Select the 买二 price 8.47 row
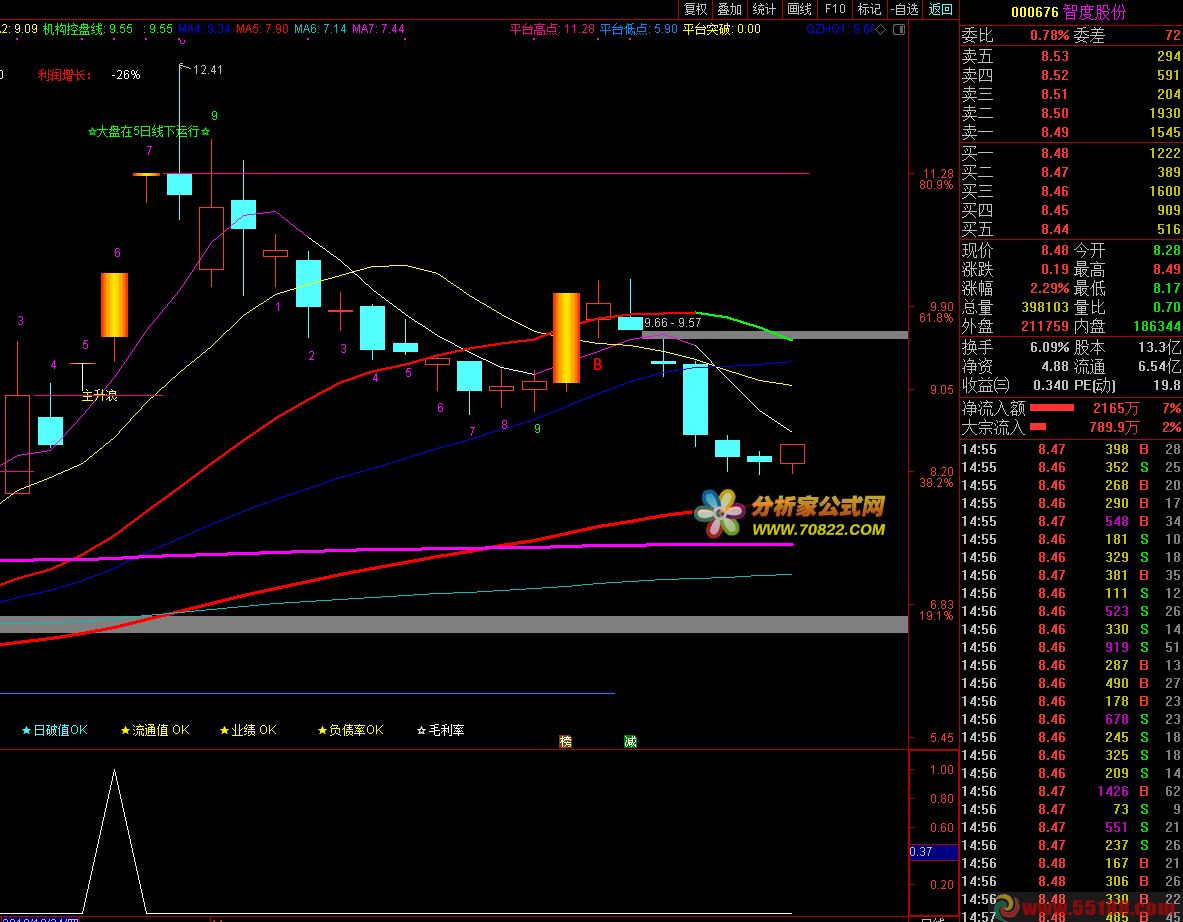Viewport: 1183px width, 922px height. coord(1071,172)
